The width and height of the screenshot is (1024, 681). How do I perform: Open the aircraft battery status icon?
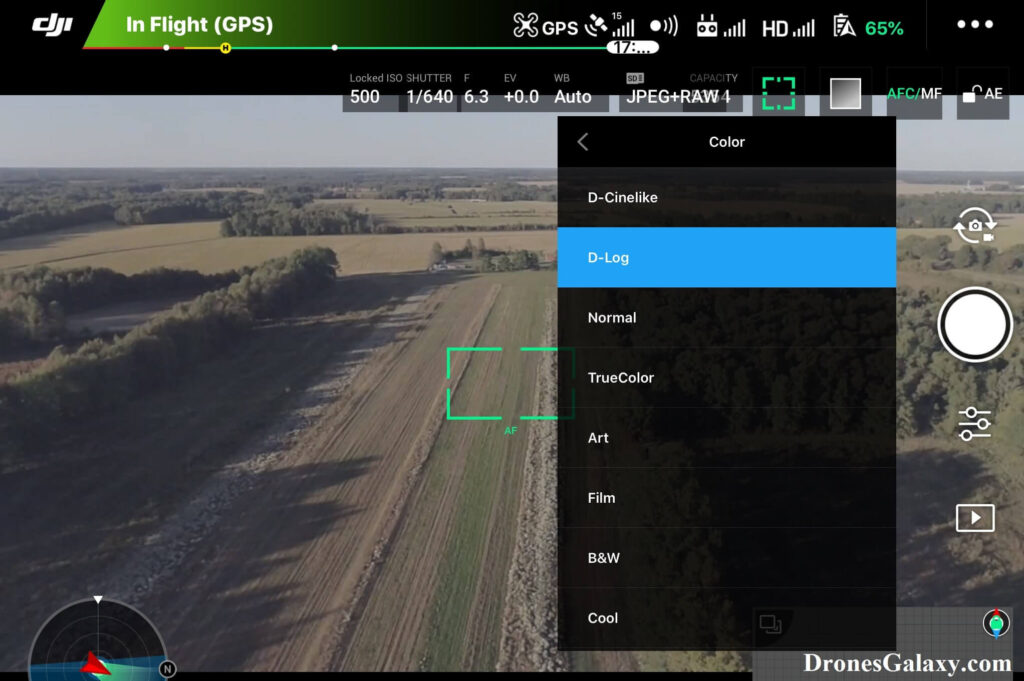[844, 27]
